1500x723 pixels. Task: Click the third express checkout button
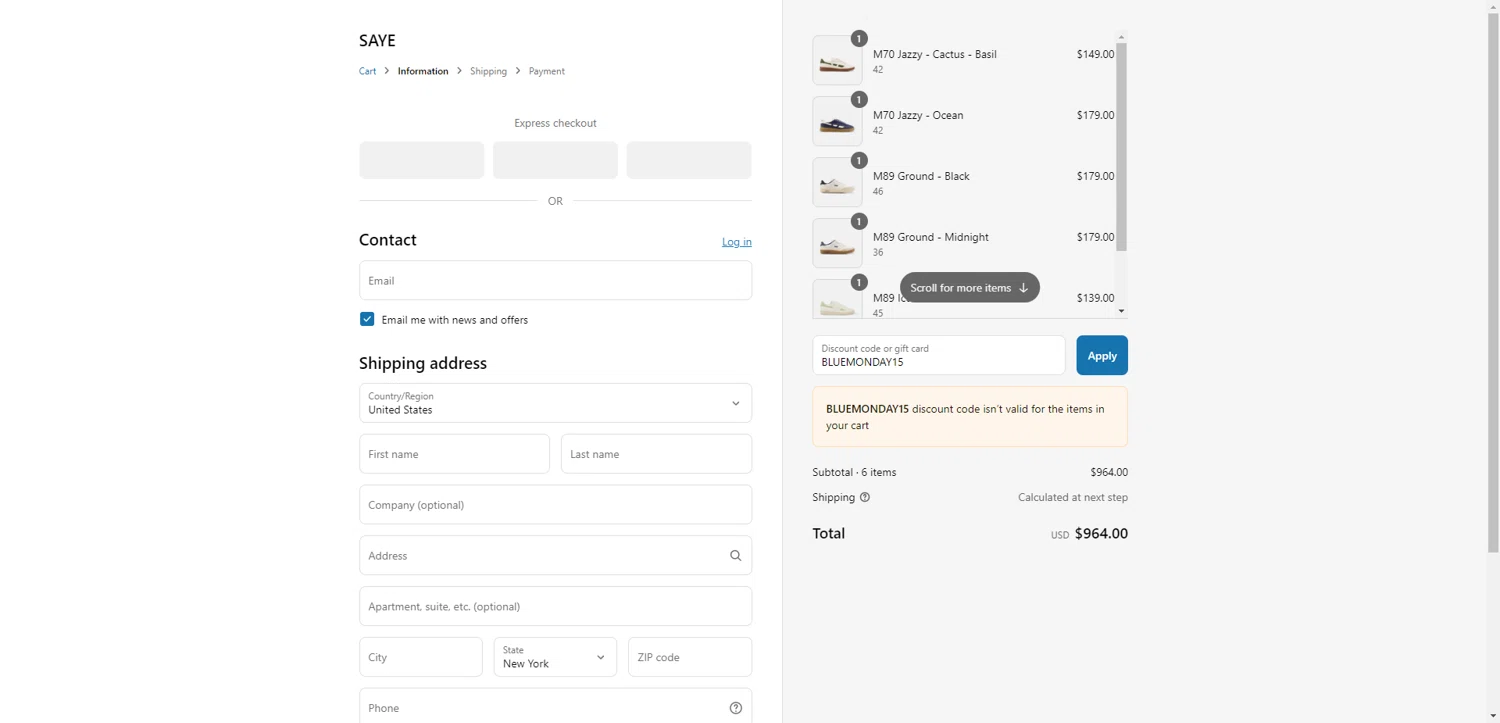pos(689,160)
